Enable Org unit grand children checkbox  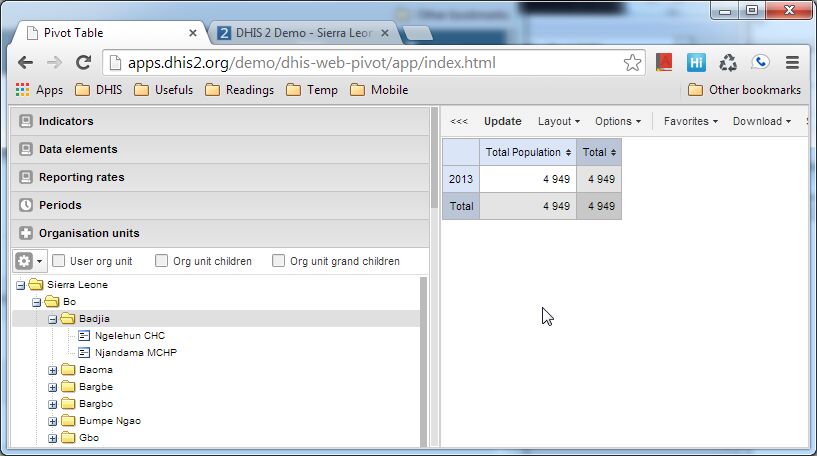tap(279, 261)
